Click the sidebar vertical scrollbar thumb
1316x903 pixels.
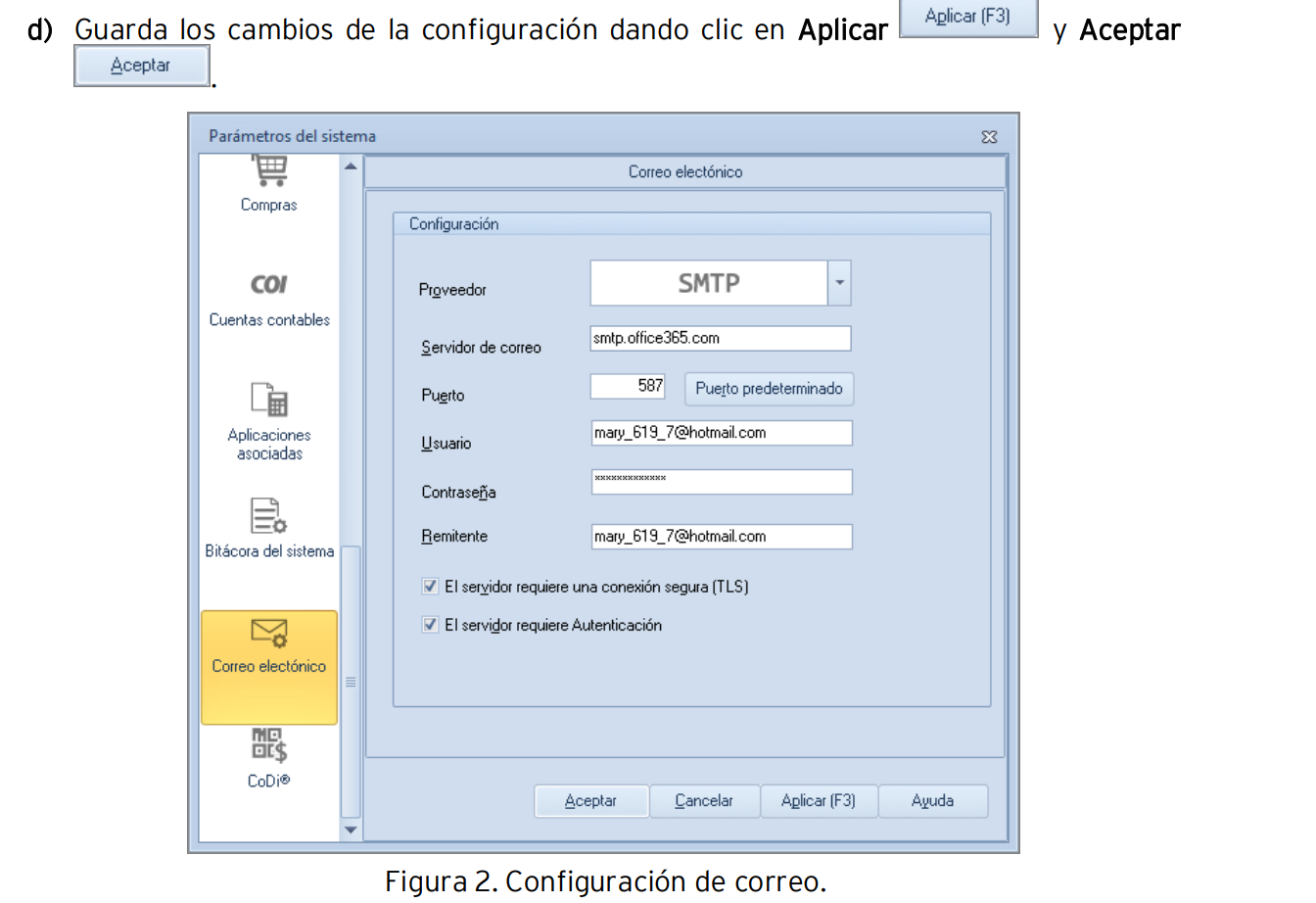[351, 681]
